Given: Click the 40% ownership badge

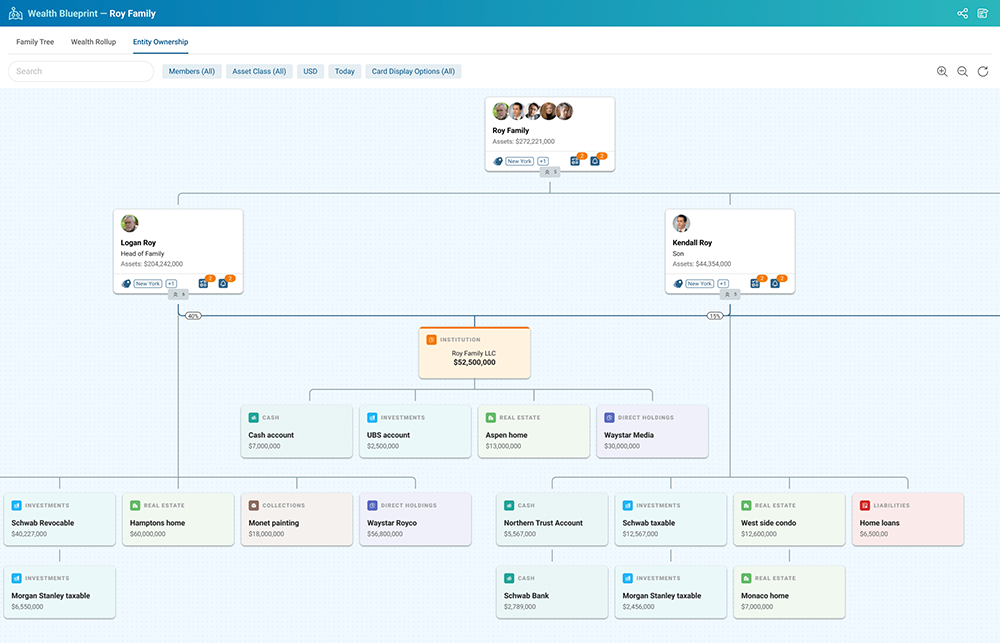Looking at the screenshot, I should [x=193, y=316].
